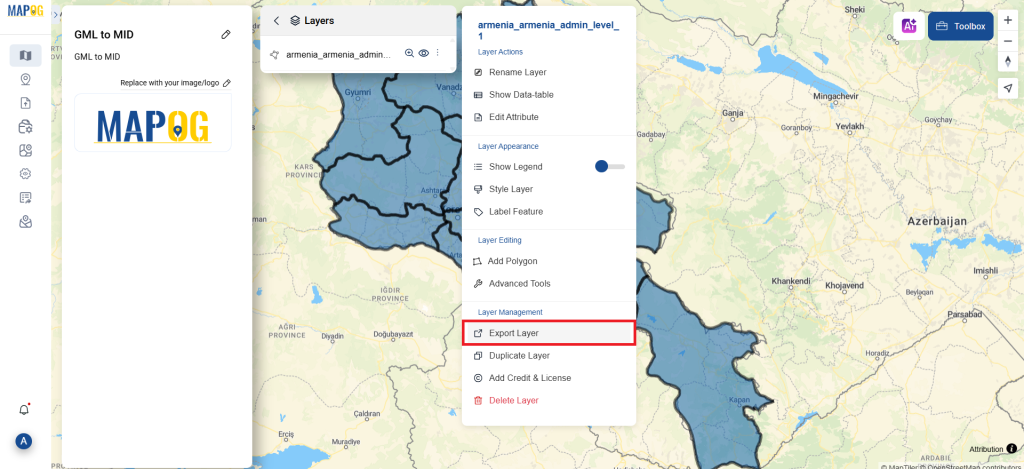Click the MAPOG logo thumbnail image
Image resolution: width=1024 pixels, height=469 pixels.
coord(153,123)
